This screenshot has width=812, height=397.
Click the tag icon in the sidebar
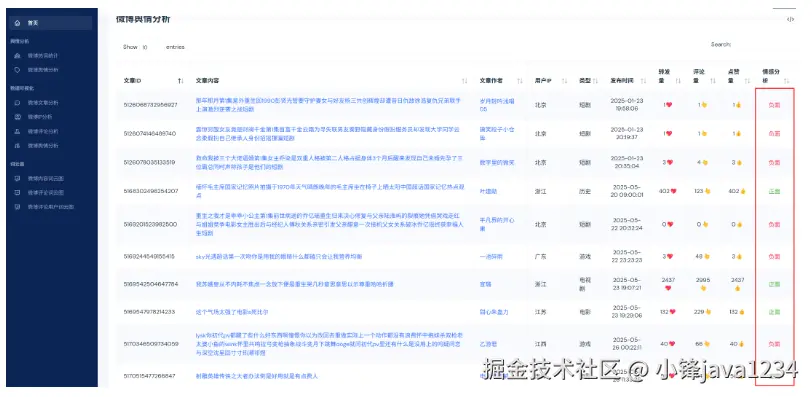click(x=18, y=70)
